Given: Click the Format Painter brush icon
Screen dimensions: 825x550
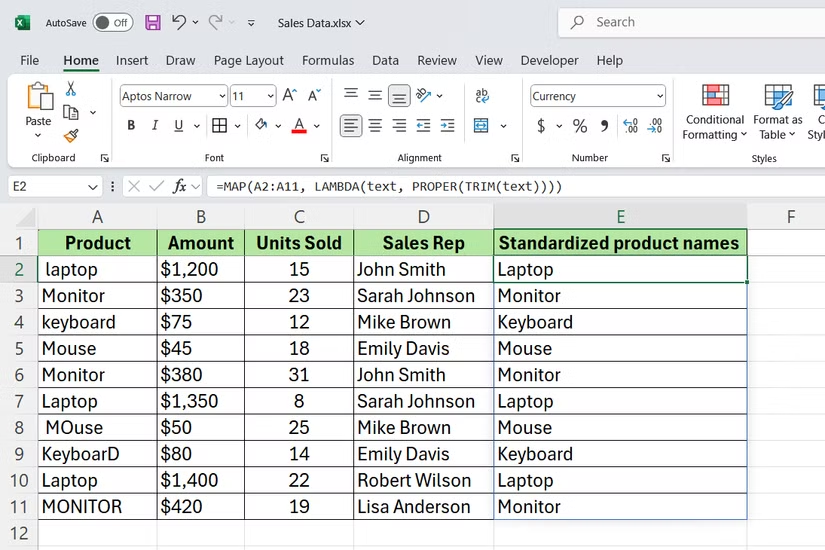Looking at the screenshot, I should [71, 136].
